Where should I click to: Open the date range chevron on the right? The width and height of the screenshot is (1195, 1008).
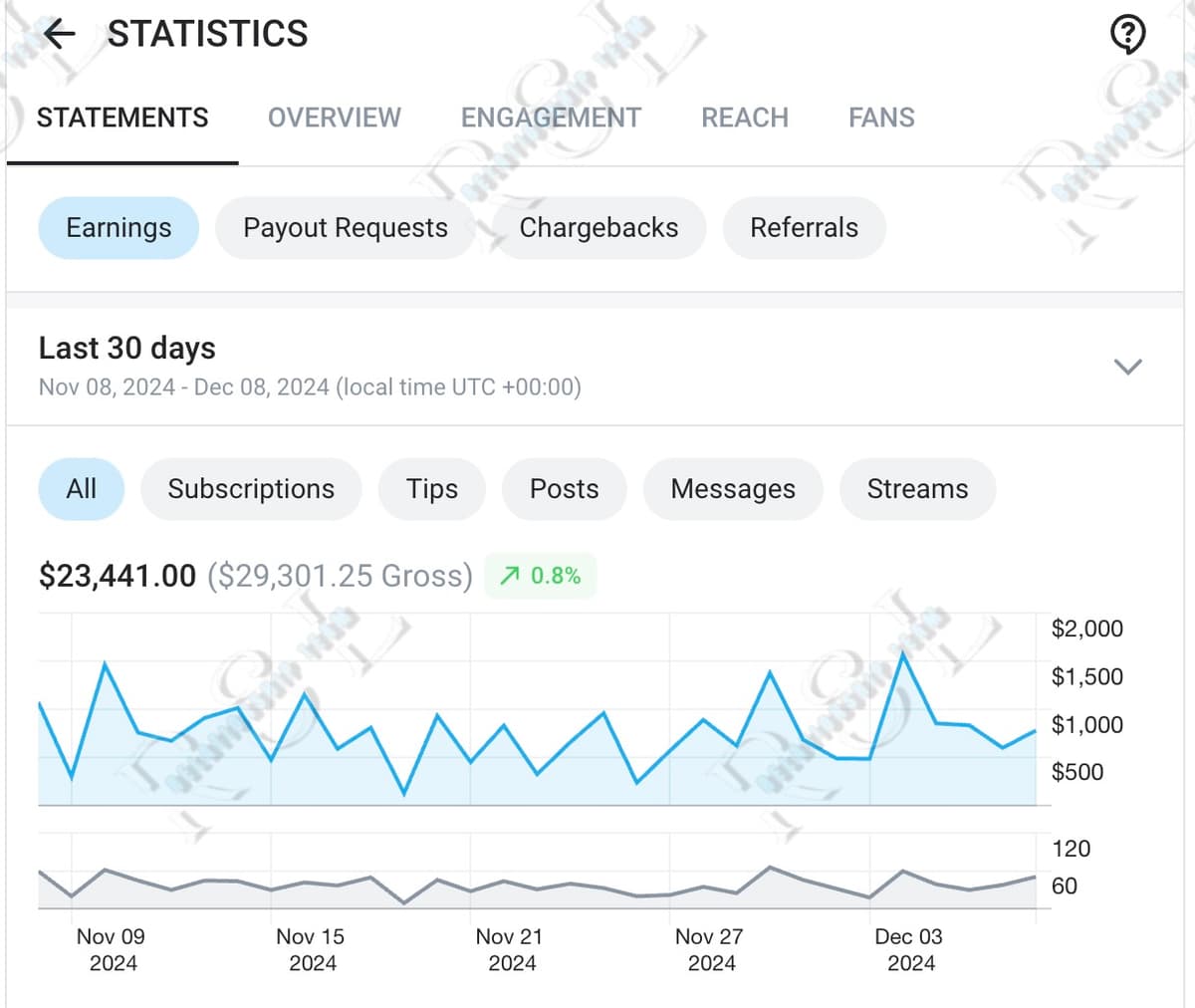[x=1128, y=367]
